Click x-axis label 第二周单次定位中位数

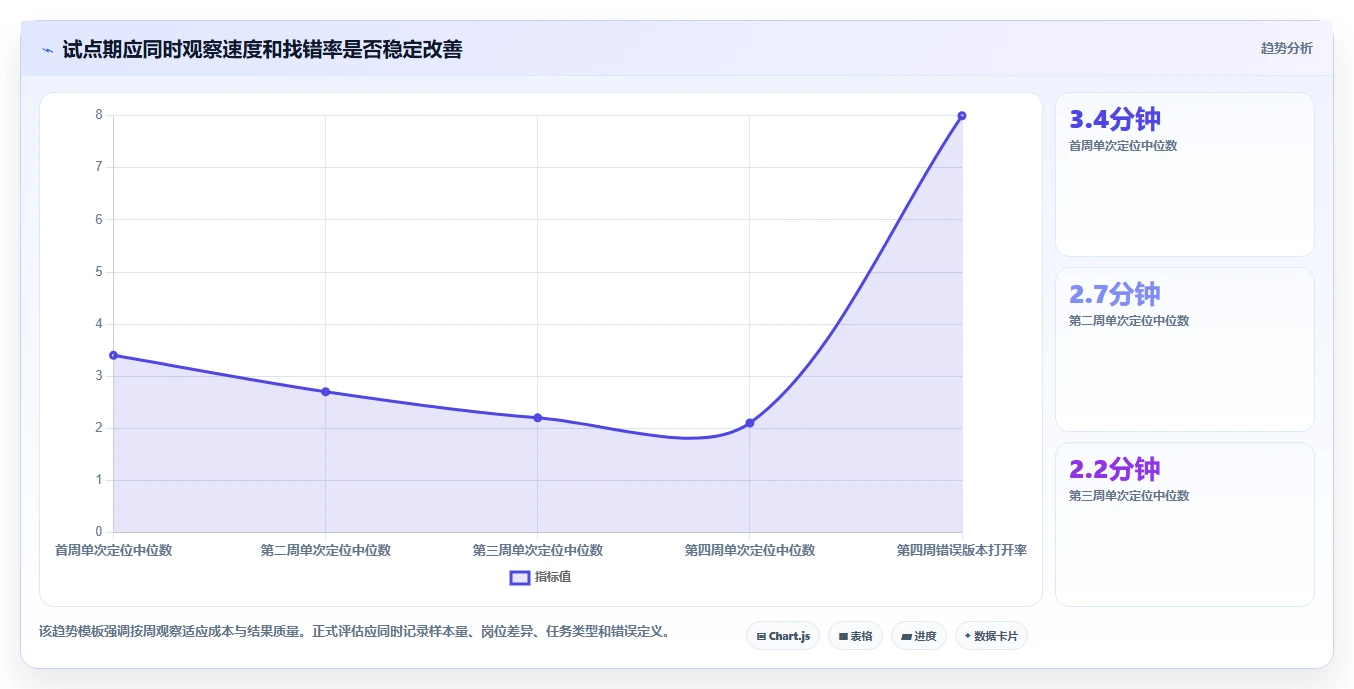tap(325, 550)
